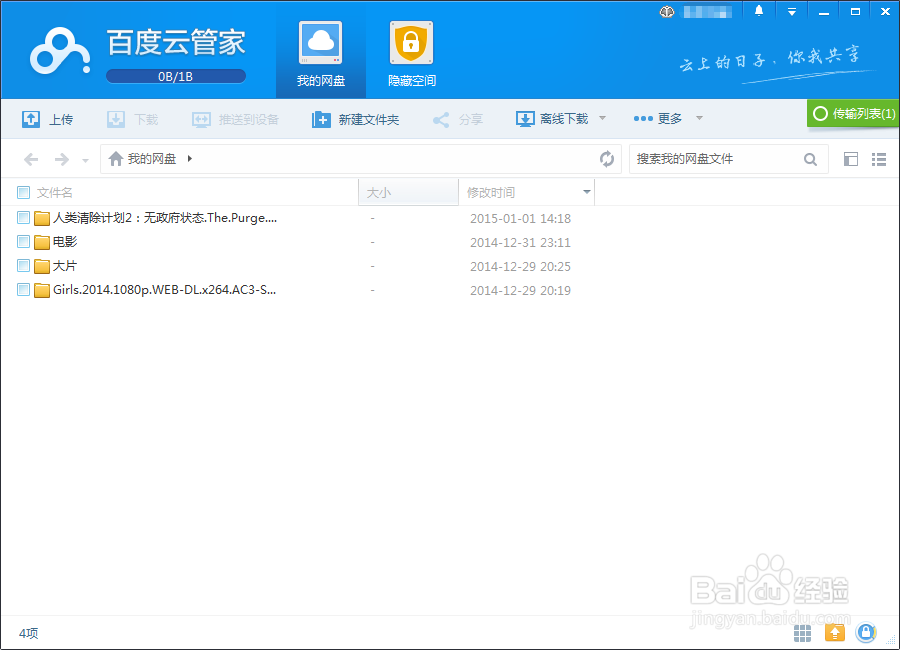Open the app grid icon at bottom
Image resolution: width=900 pixels, height=650 pixels.
tap(801, 633)
